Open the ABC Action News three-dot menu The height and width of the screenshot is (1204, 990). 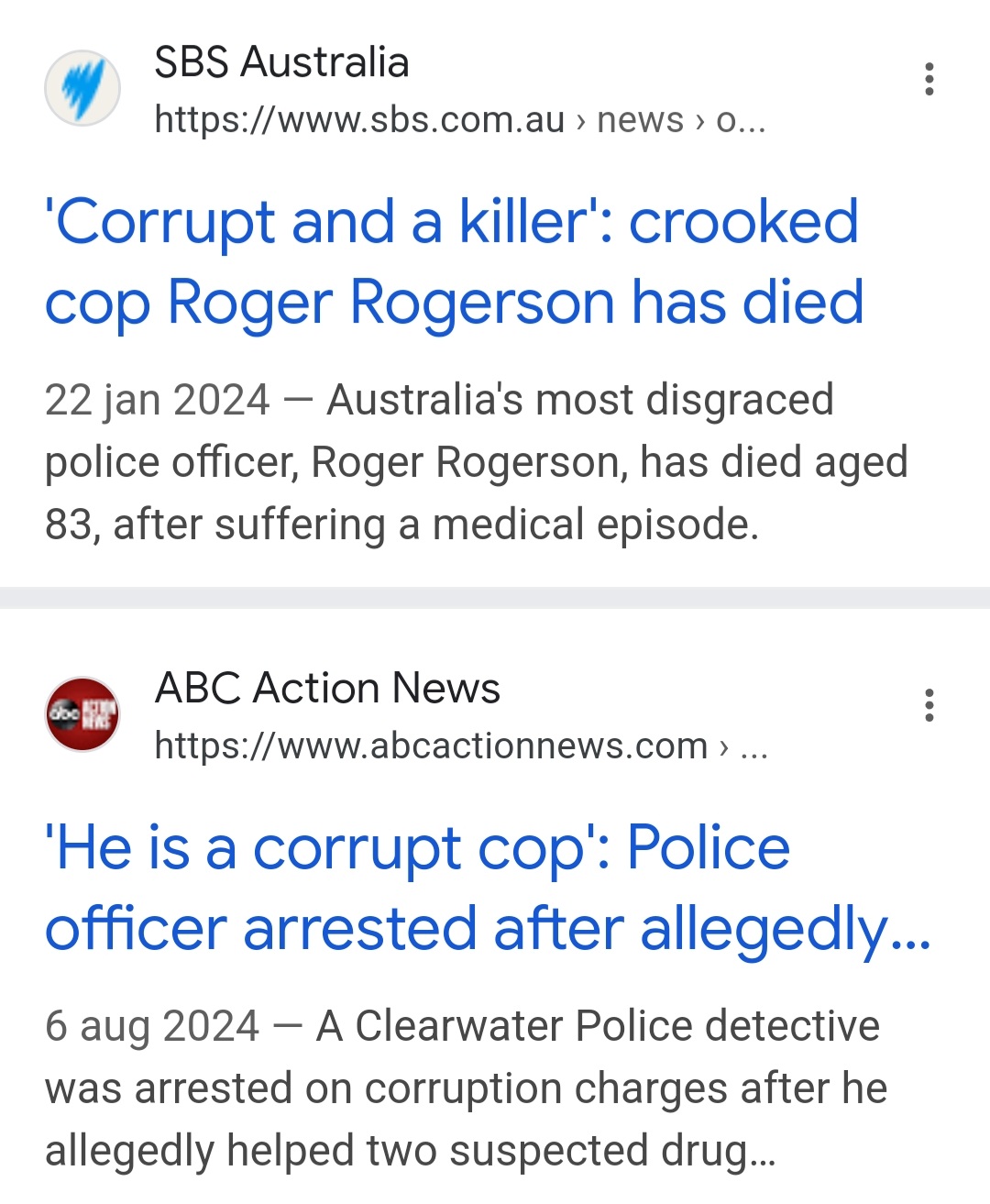pos(929,705)
